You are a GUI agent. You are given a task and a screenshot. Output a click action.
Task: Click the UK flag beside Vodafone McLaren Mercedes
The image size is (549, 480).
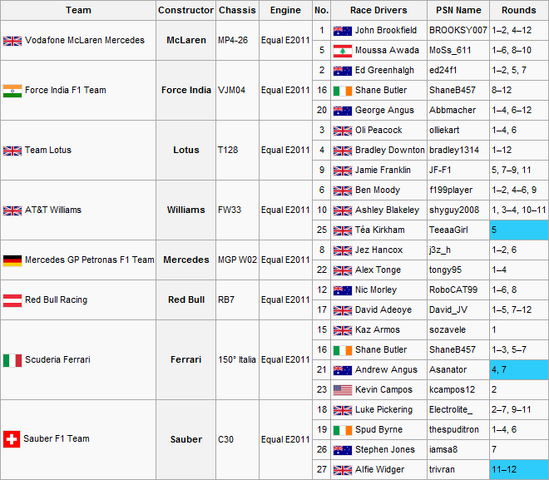point(12,41)
